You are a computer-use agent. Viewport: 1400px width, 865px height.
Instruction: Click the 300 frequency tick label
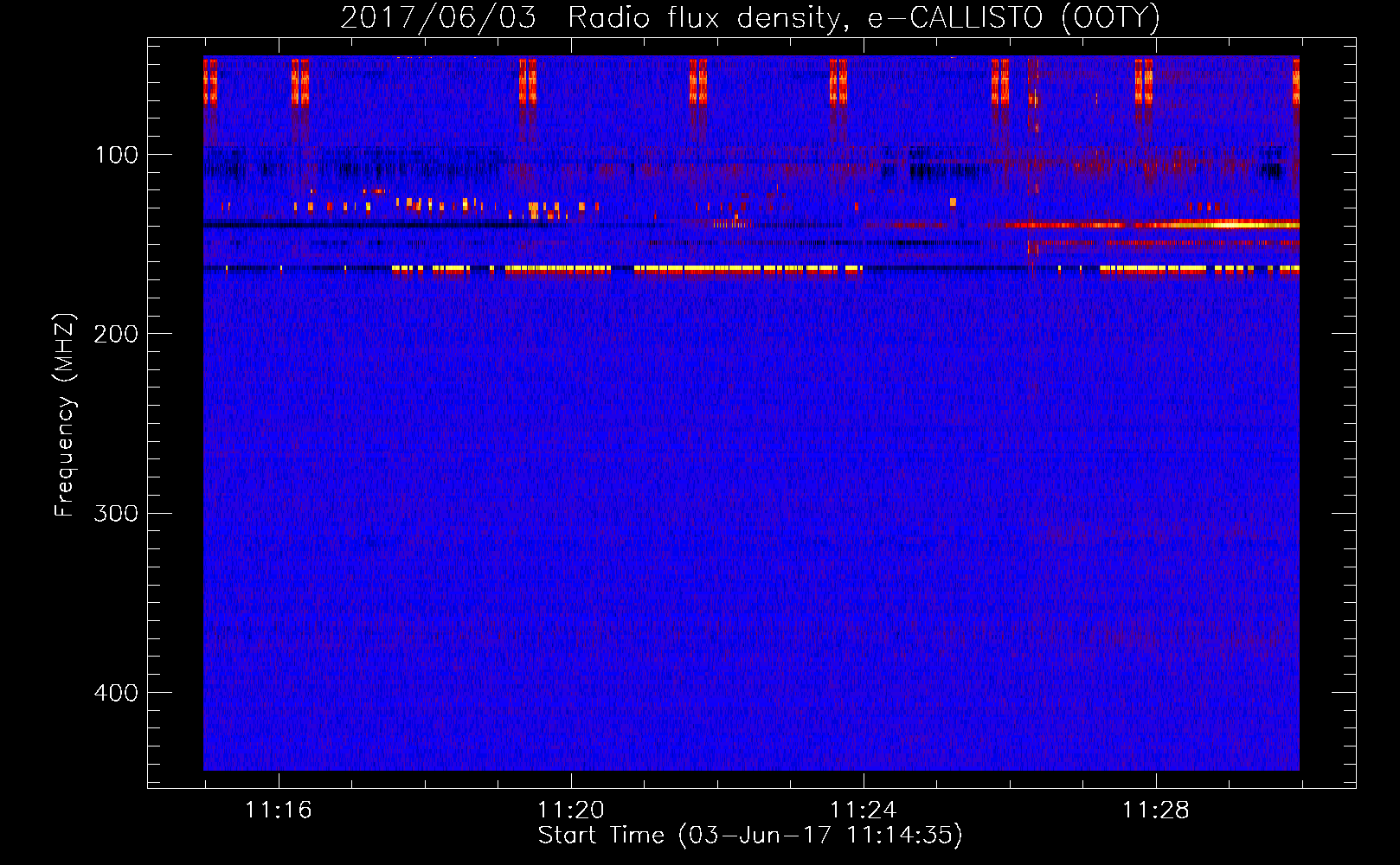click(117, 513)
